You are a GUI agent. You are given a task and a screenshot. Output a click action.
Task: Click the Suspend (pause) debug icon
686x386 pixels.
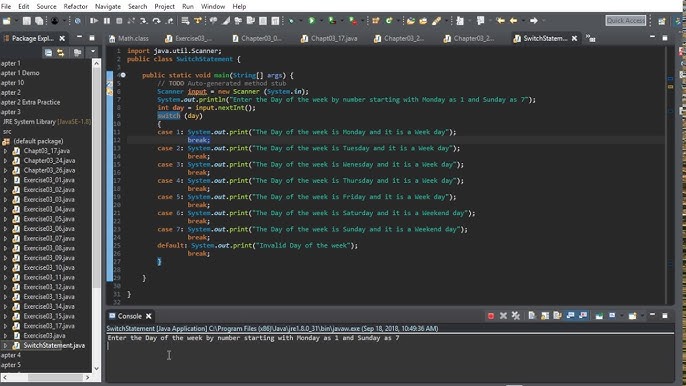tap(107, 21)
